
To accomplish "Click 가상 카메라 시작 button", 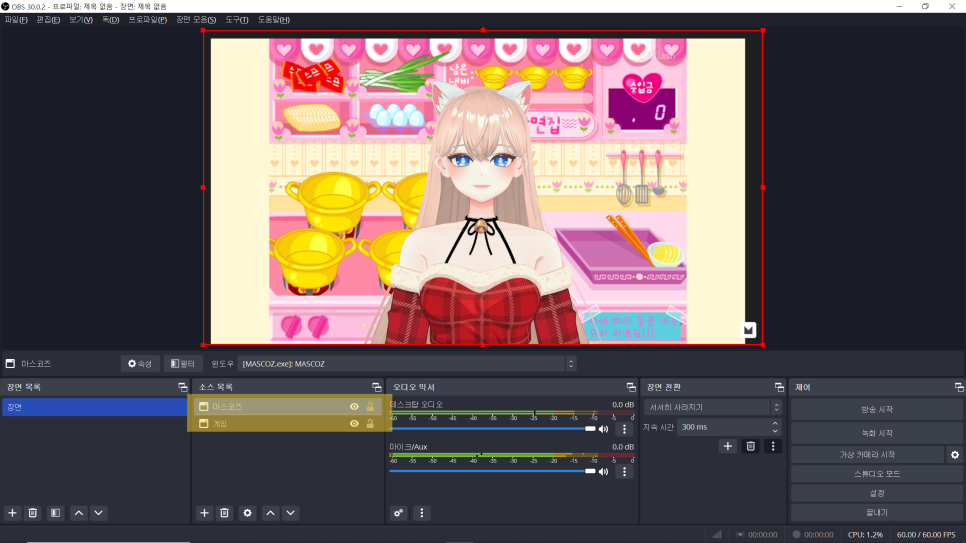I will point(867,455).
